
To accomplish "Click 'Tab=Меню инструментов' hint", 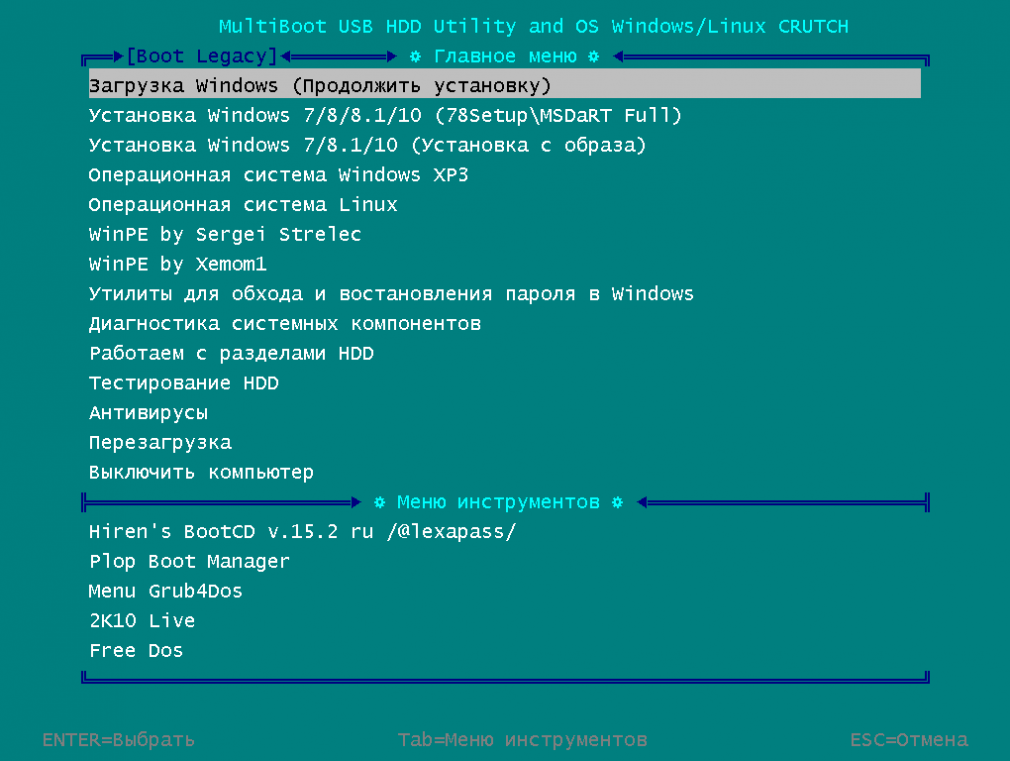I will click(x=522, y=739).
